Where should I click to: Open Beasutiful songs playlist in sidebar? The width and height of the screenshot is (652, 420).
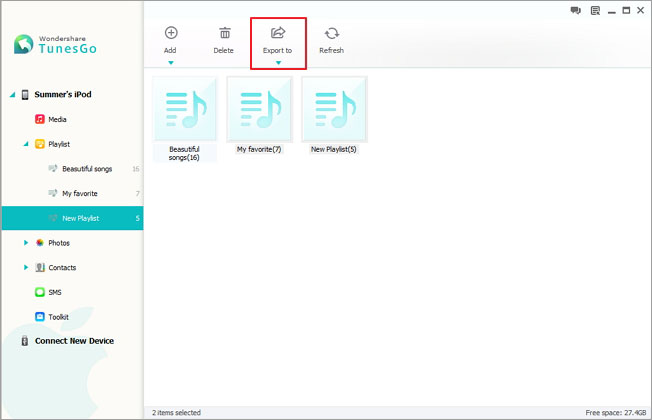coord(87,169)
